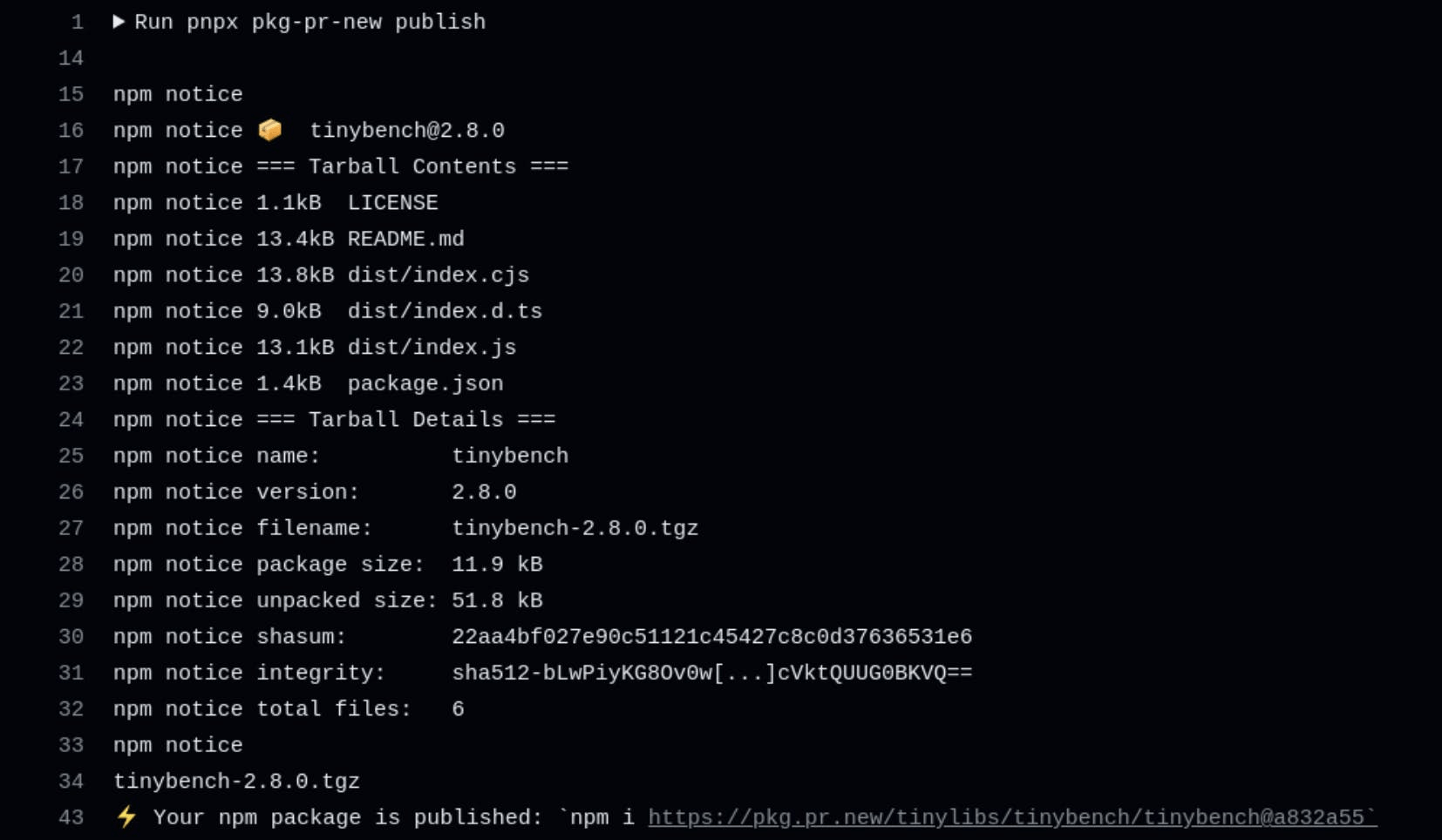1442x840 pixels.
Task: Collapse the 'Run pnpx pkg-pr-new publish' step triangle
Action: click(119, 22)
